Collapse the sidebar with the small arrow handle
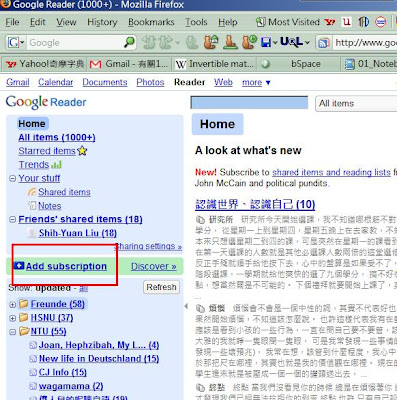The width and height of the screenshot is (397, 400). coord(186,306)
